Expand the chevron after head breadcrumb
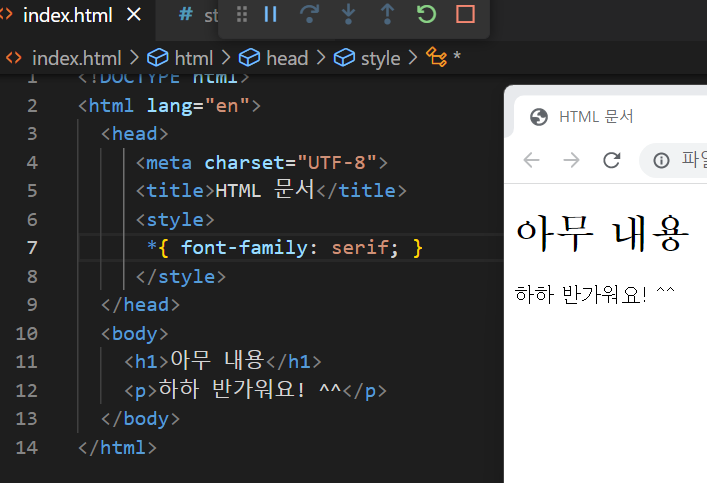 tap(321, 58)
